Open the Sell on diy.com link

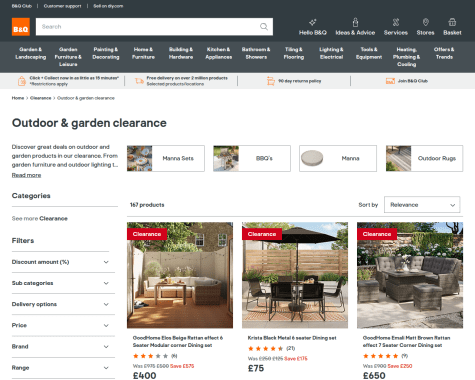coord(108,6)
